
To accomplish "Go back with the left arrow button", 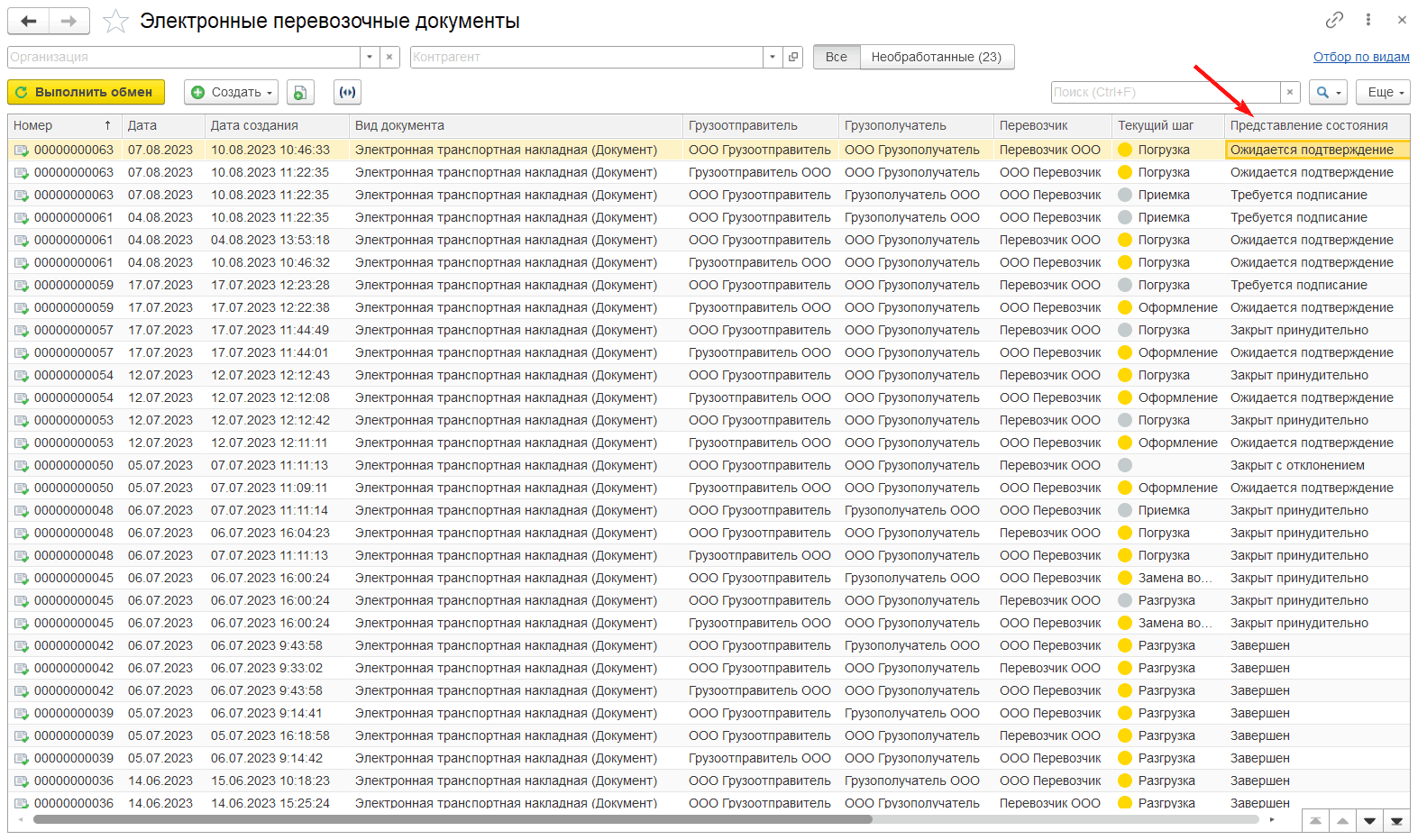I will point(29,21).
